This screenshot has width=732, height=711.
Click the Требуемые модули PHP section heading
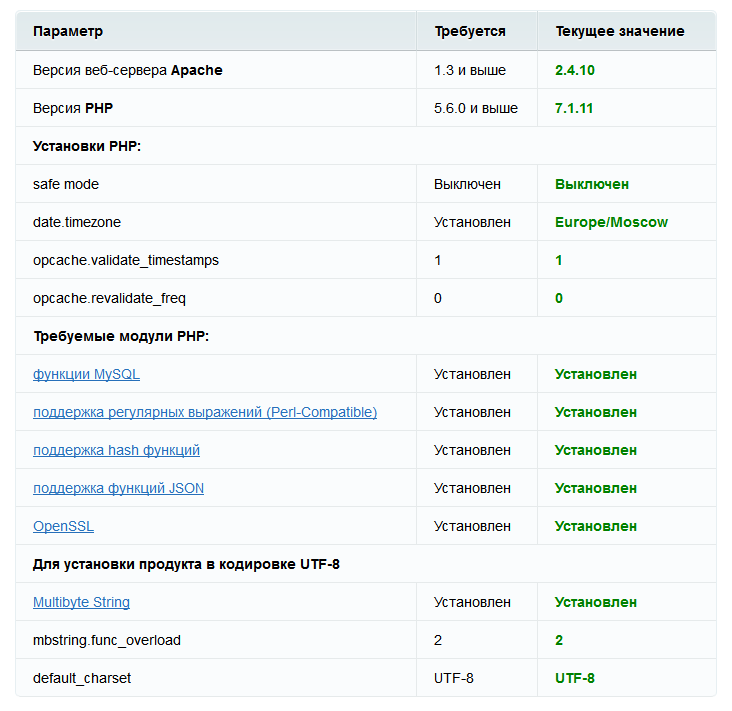(x=121, y=336)
